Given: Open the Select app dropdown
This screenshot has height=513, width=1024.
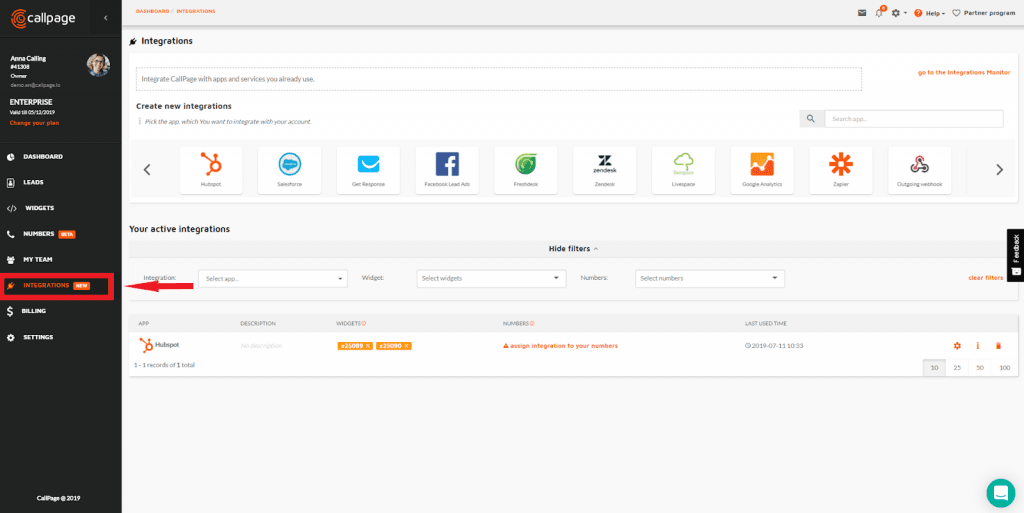Looking at the screenshot, I should click(273, 279).
